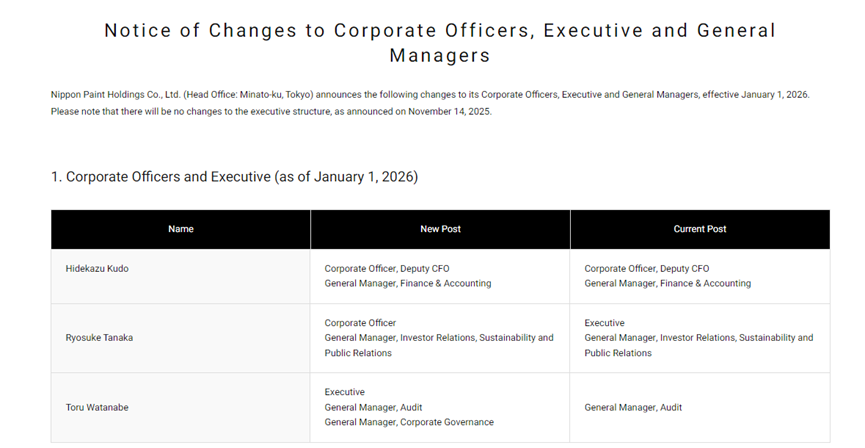865x448 pixels.
Task: Select the Hidekazu Kudo name cell
Action: 97,269
